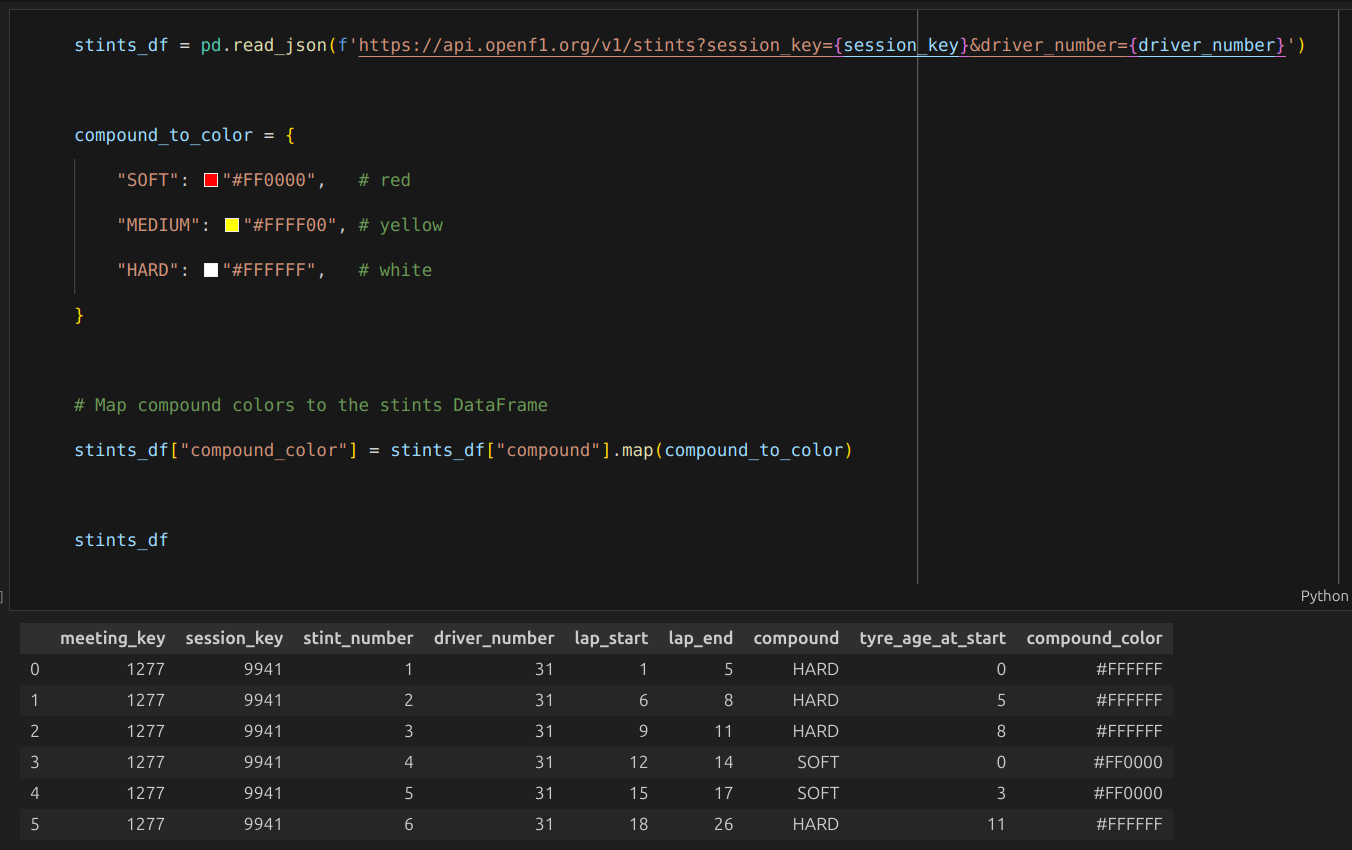
Task: Click tyre_age_at_start value 11 in the table
Action: [996, 824]
